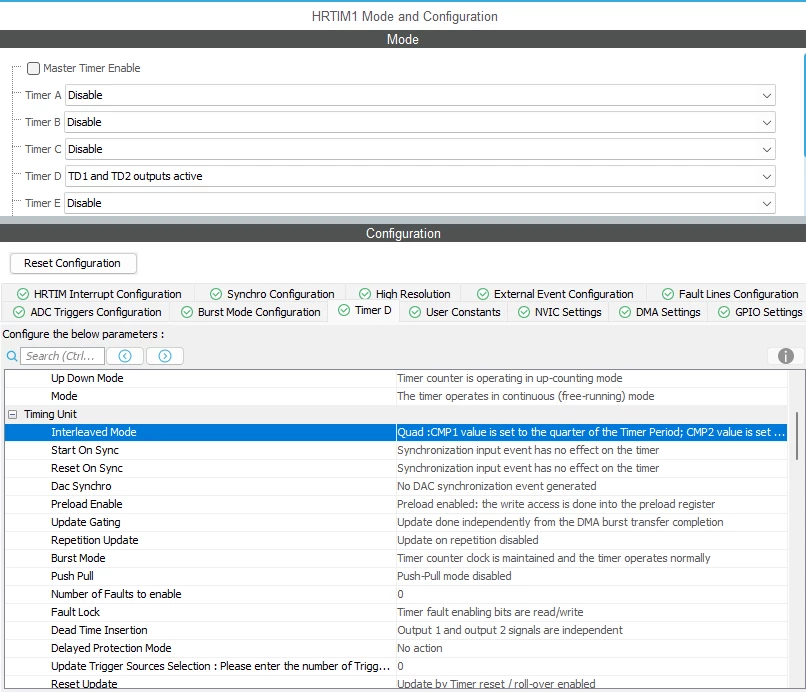
Task: Open the NVIC Settings tab
Action: tap(559, 312)
